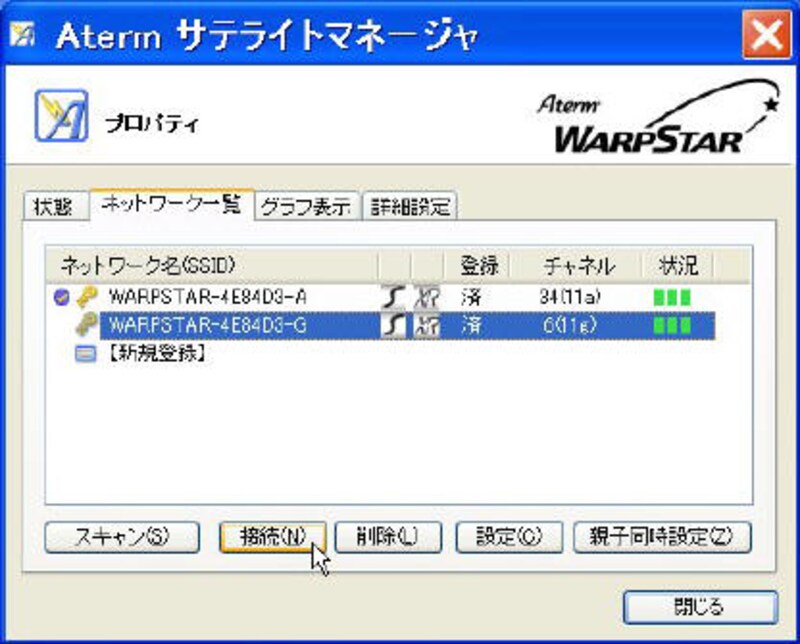The image size is (800, 644).
Task: Open the グラフ表示 tab
Action: pyautogui.click(x=306, y=207)
